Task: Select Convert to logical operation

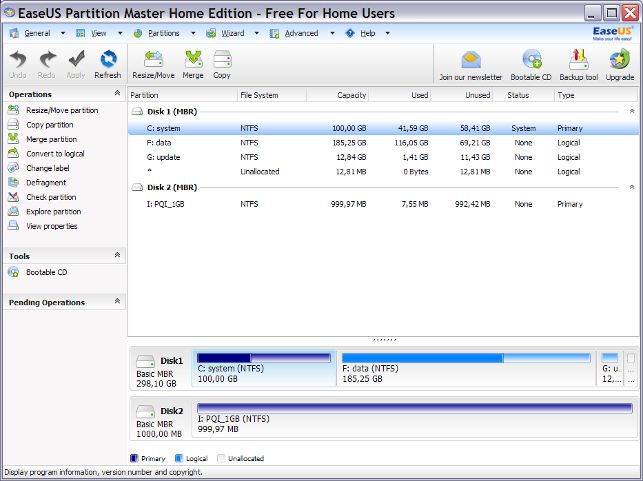Action: [x=55, y=154]
